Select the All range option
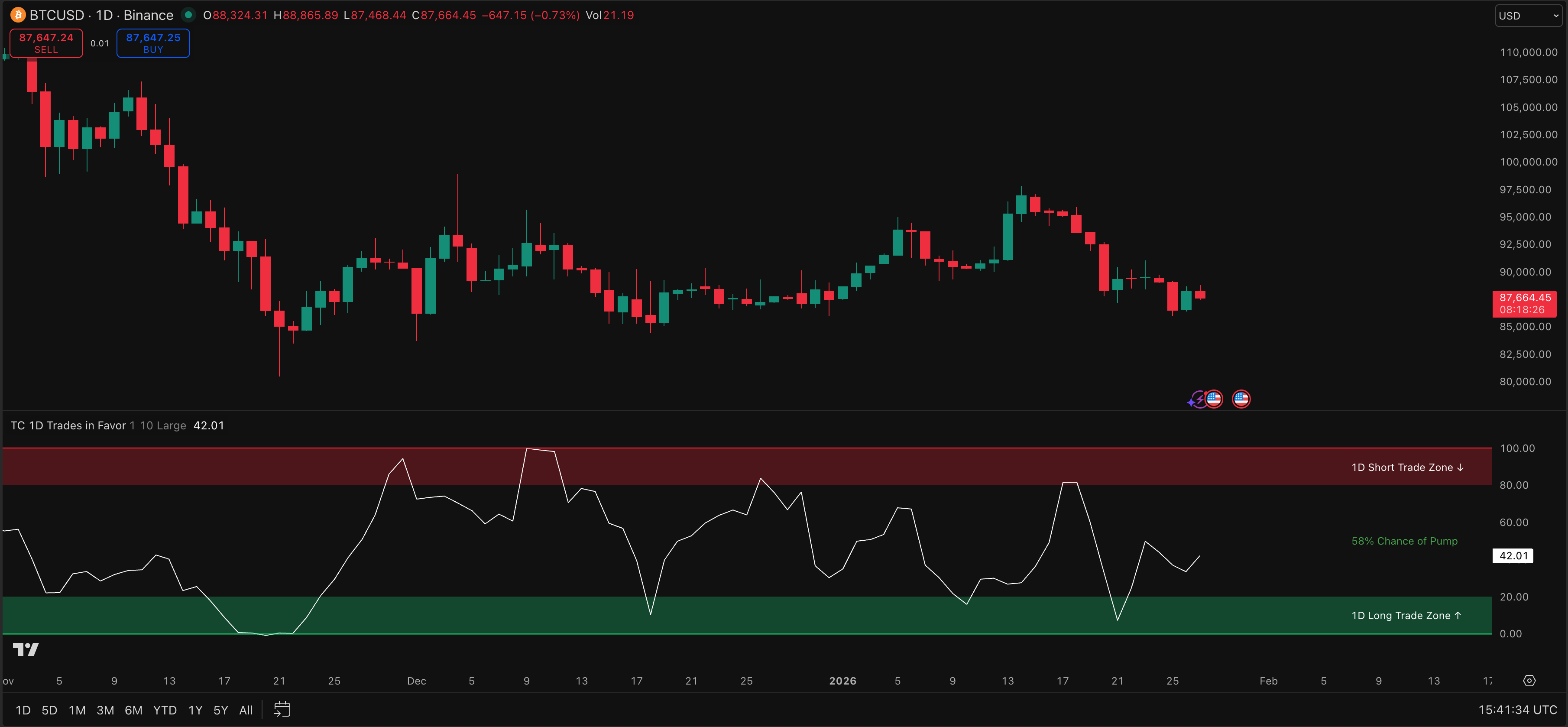 [245, 709]
